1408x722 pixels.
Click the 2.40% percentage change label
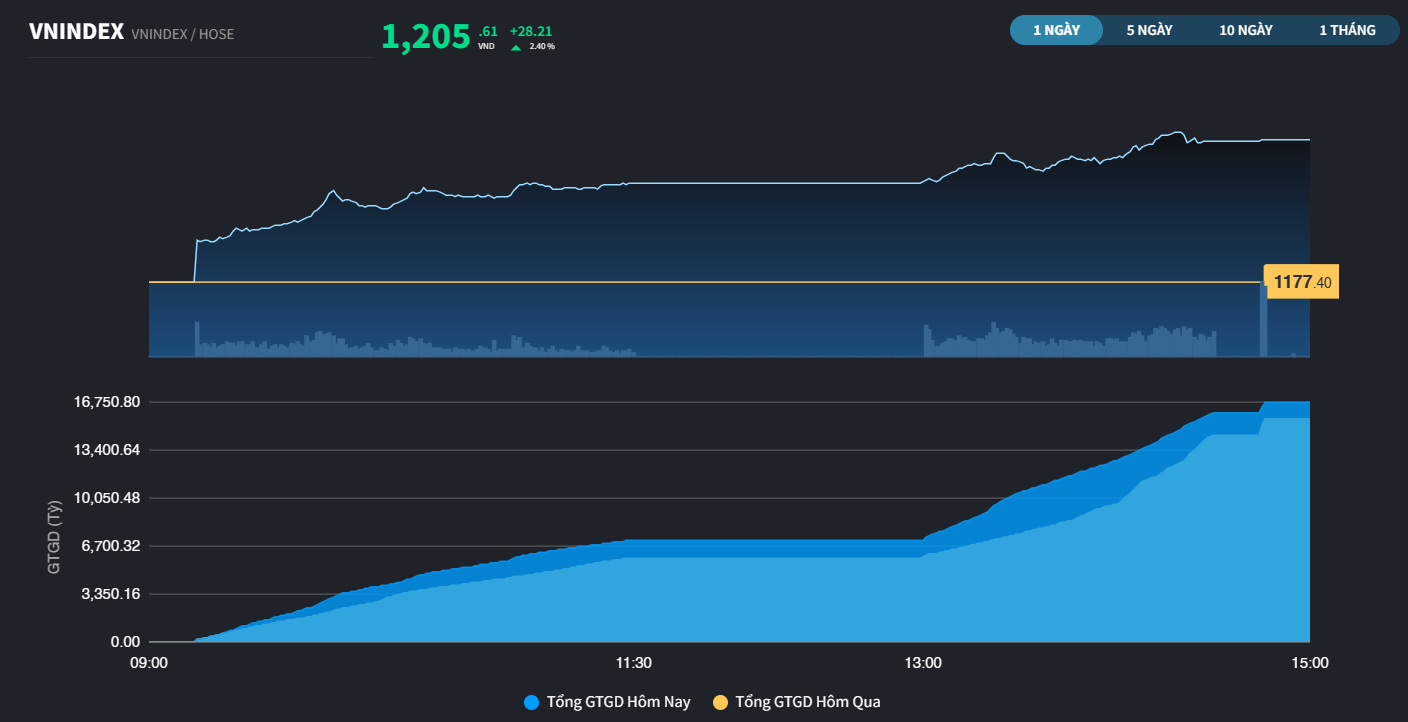pyautogui.click(x=543, y=45)
